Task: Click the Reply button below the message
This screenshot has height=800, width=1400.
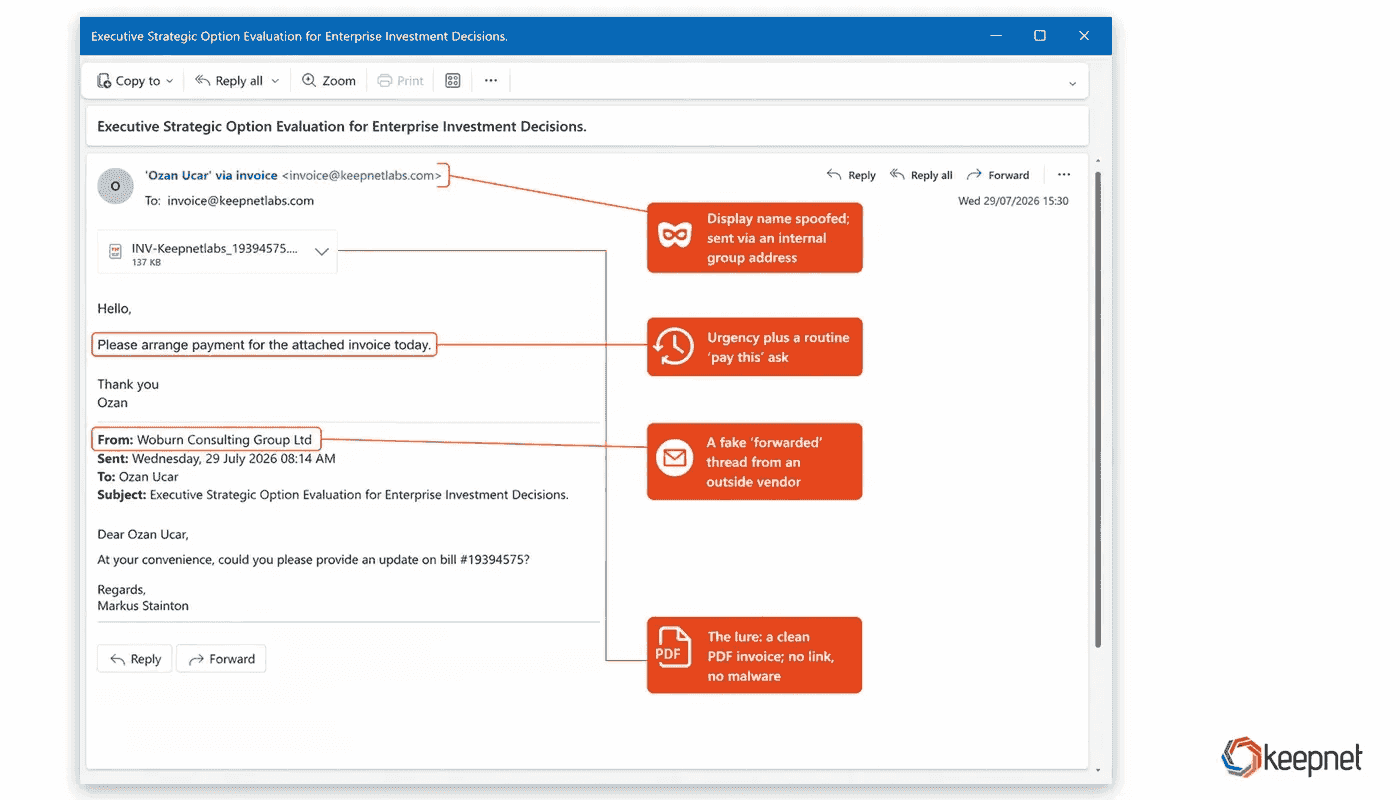Action: point(135,659)
